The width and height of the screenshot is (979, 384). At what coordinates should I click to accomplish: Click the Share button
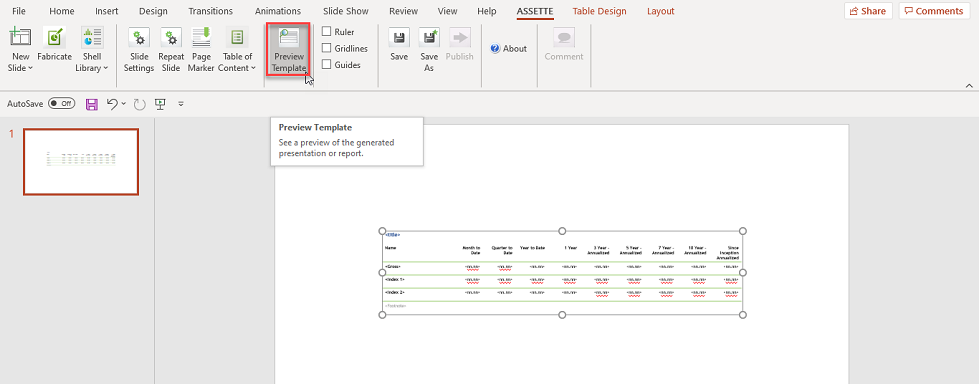point(868,11)
